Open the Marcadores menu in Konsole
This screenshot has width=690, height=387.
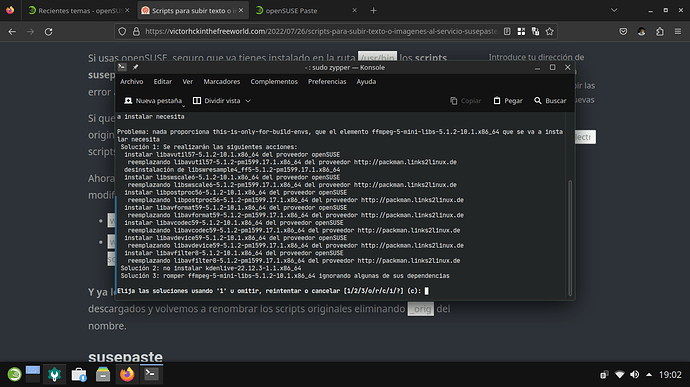[222, 81]
